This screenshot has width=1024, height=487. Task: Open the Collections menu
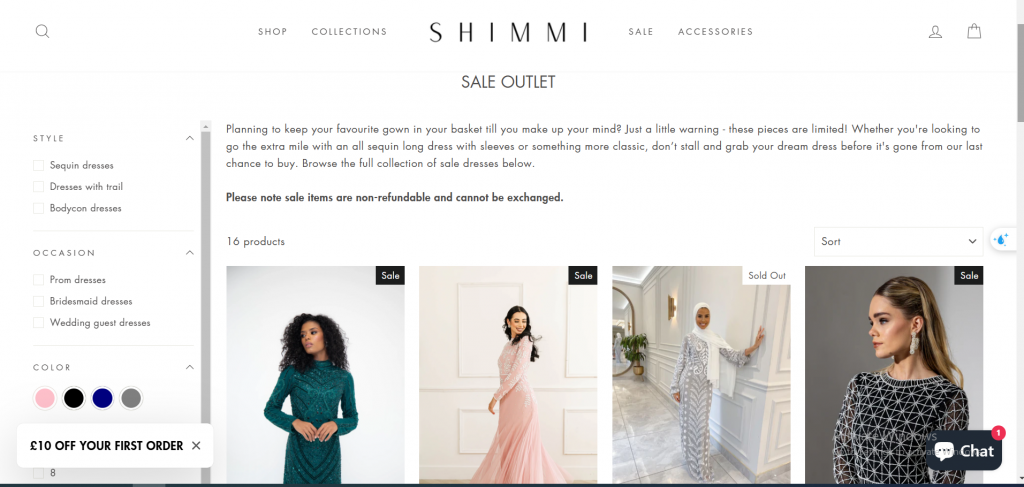click(x=349, y=31)
